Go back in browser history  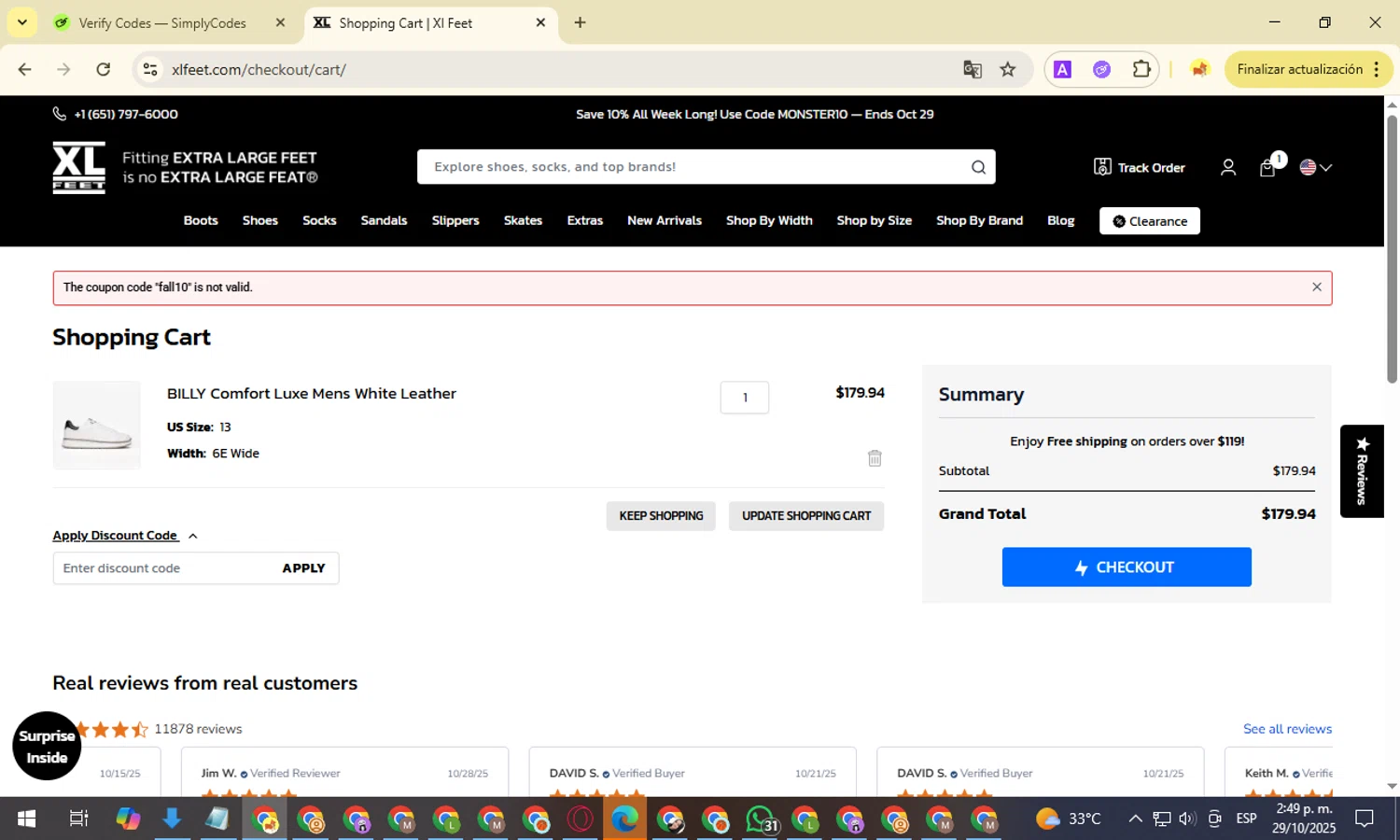click(25, 69)
